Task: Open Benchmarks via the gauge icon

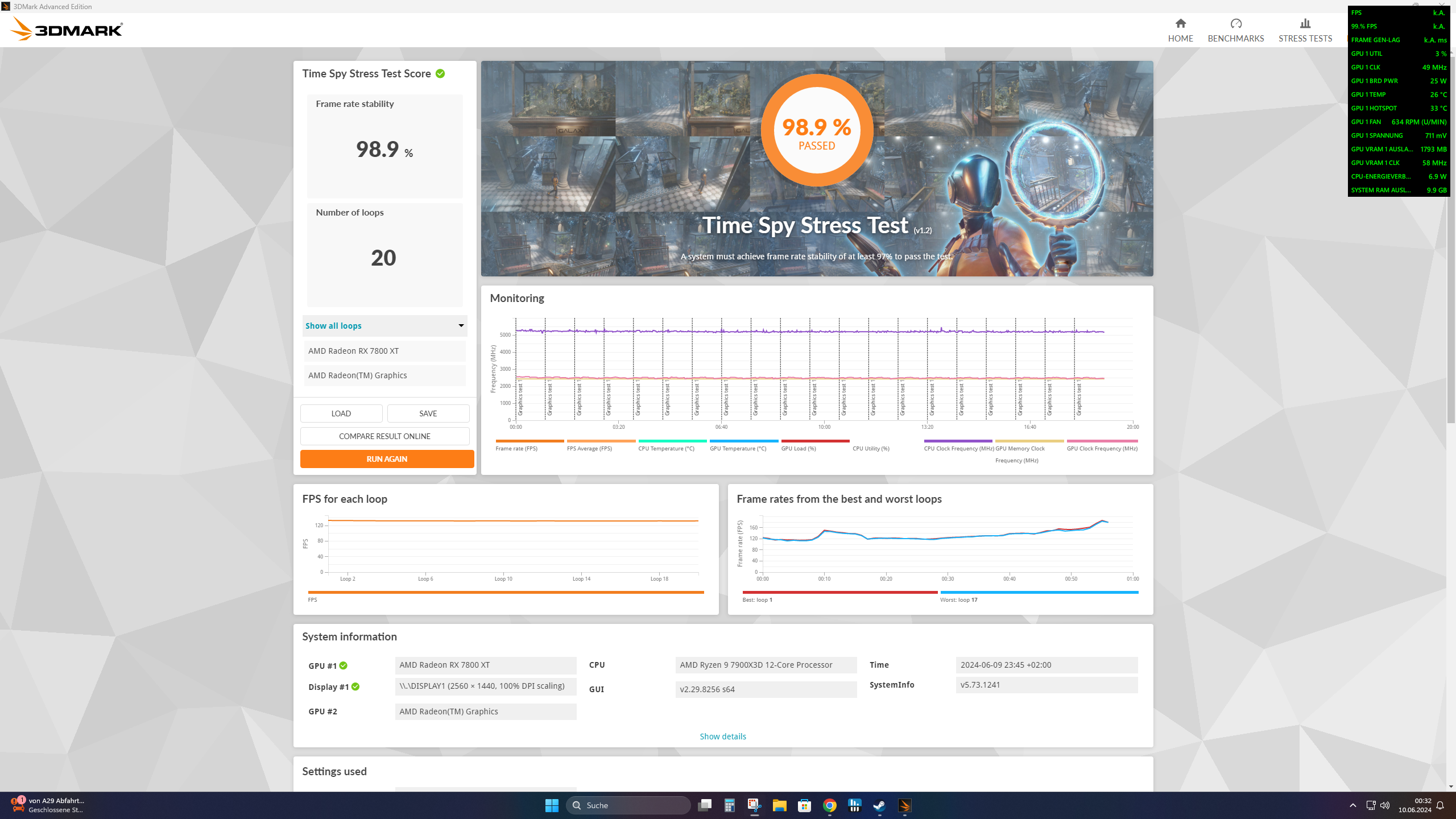Action: point(1235,23)
